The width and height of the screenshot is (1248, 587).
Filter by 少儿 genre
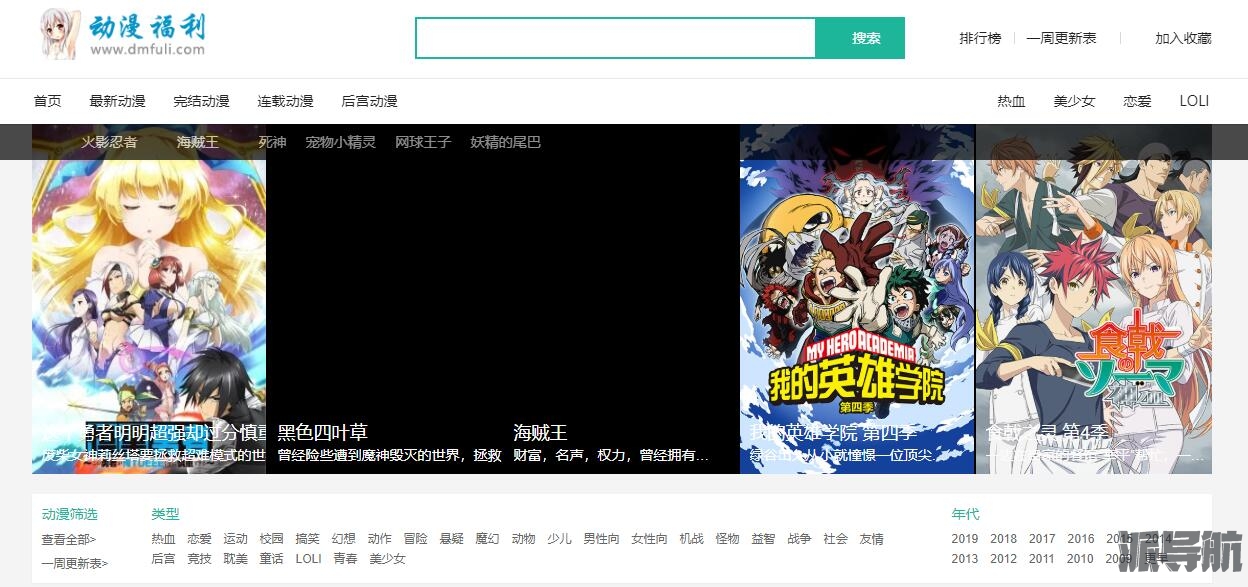pos(559,539)
